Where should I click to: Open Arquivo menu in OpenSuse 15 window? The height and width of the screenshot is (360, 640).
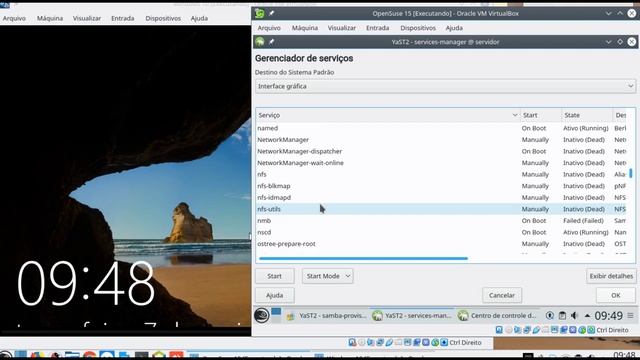(269, 28)
